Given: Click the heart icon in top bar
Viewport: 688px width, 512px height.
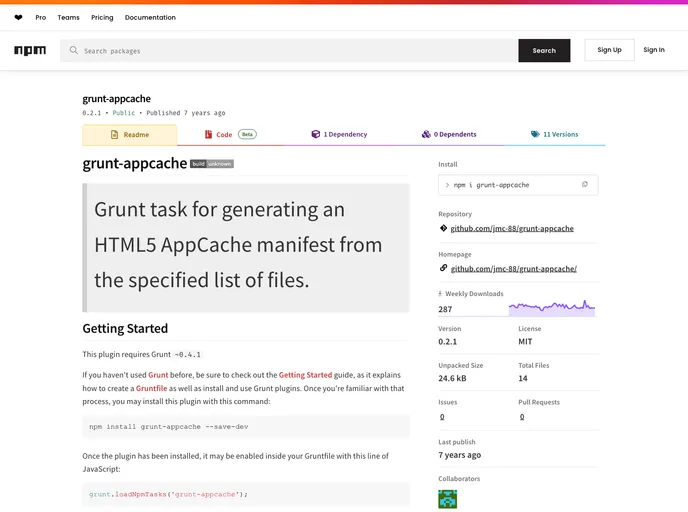Looking at the screenshot, I should 18,18.
